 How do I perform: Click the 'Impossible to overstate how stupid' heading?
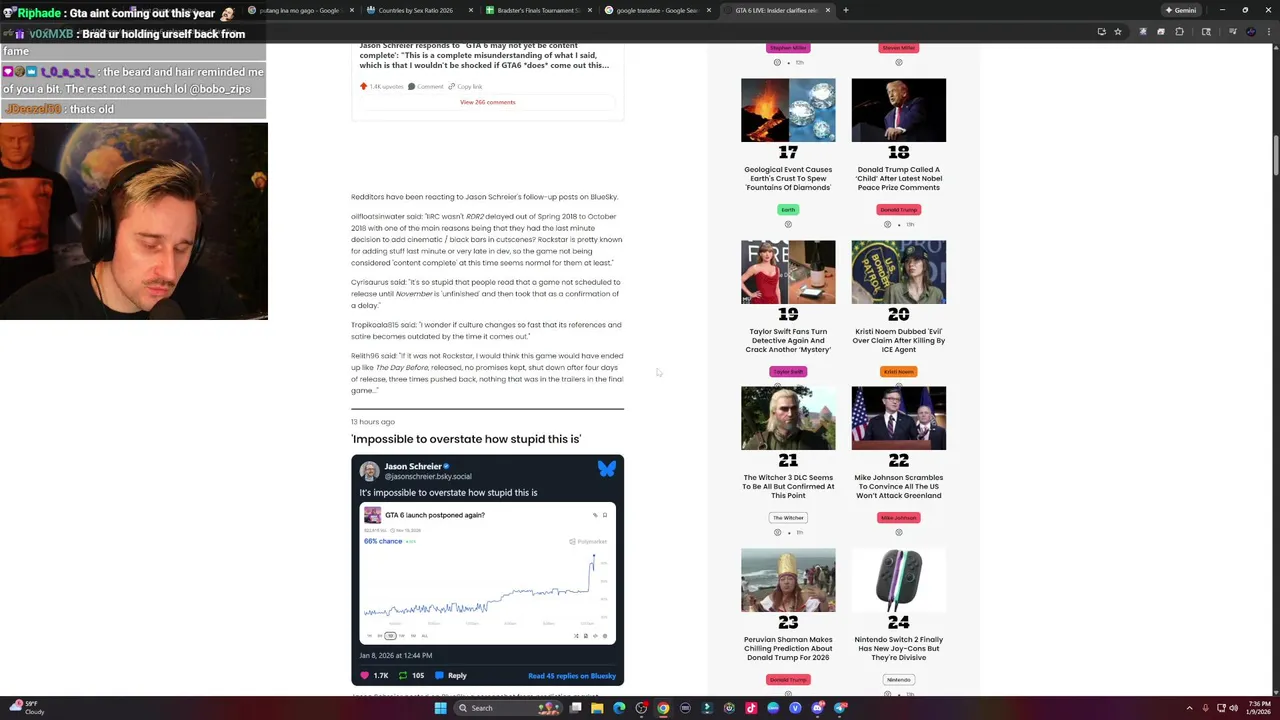tap(466, 439)
